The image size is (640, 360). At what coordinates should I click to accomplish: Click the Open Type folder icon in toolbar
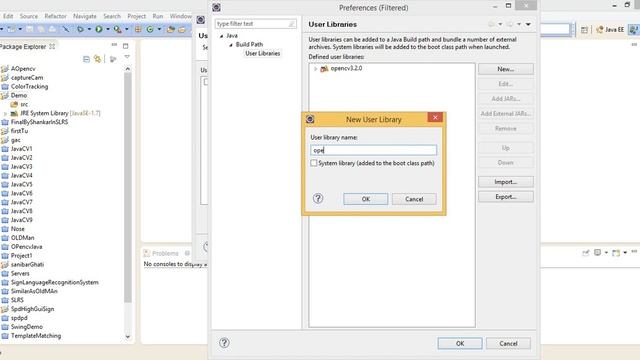171,29
